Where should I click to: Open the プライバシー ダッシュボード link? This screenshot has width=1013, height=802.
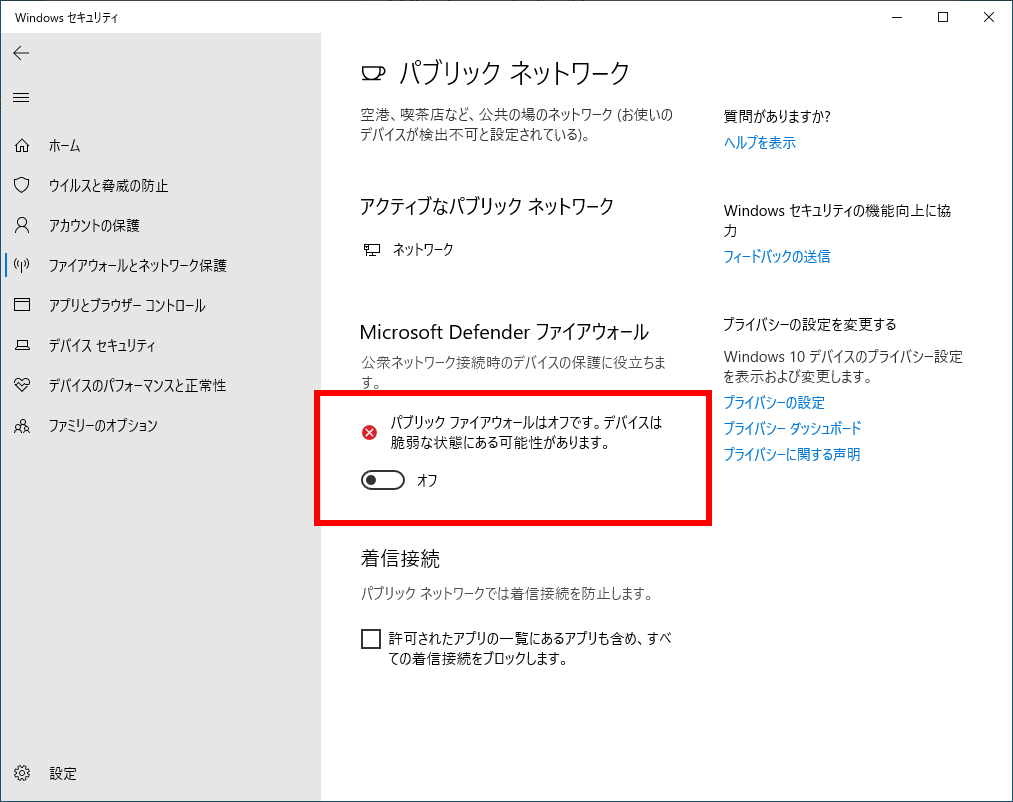(x=793, y=428)
